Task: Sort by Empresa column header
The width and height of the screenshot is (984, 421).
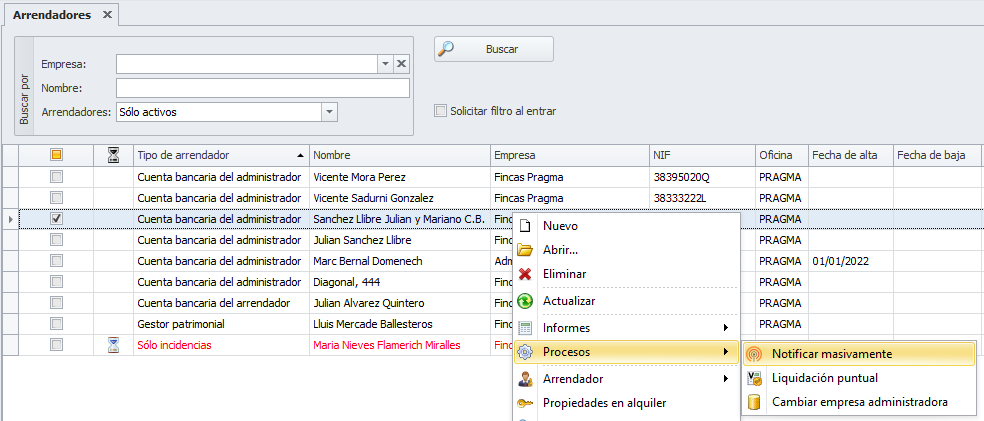Action: point(570,155)
